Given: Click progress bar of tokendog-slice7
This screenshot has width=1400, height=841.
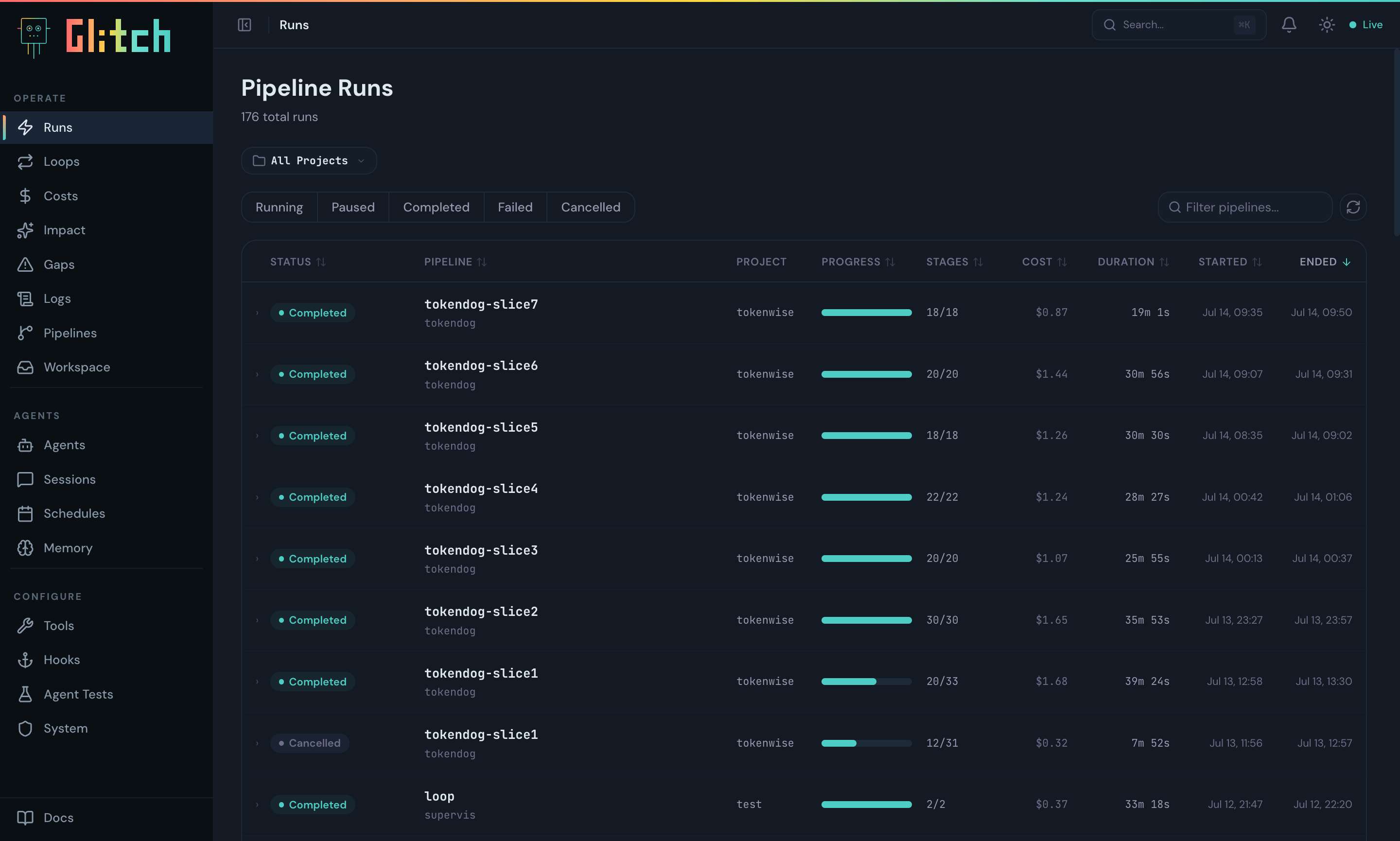Looking at the screenshot, I should 866,313.
